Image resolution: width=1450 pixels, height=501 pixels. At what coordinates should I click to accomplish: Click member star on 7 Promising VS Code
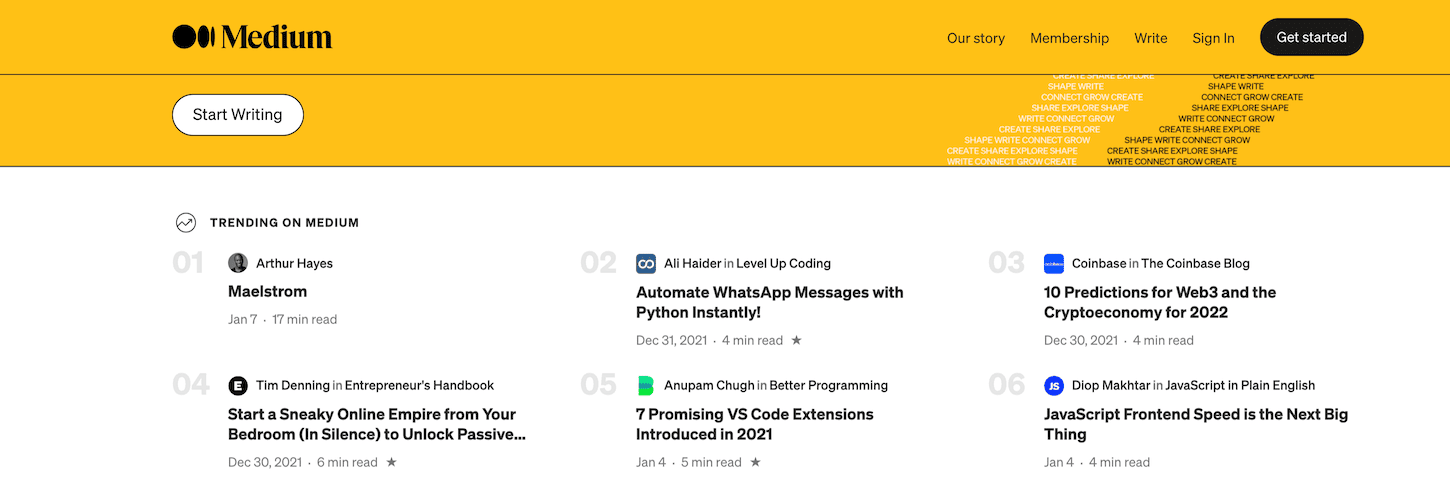coord(756,462)
